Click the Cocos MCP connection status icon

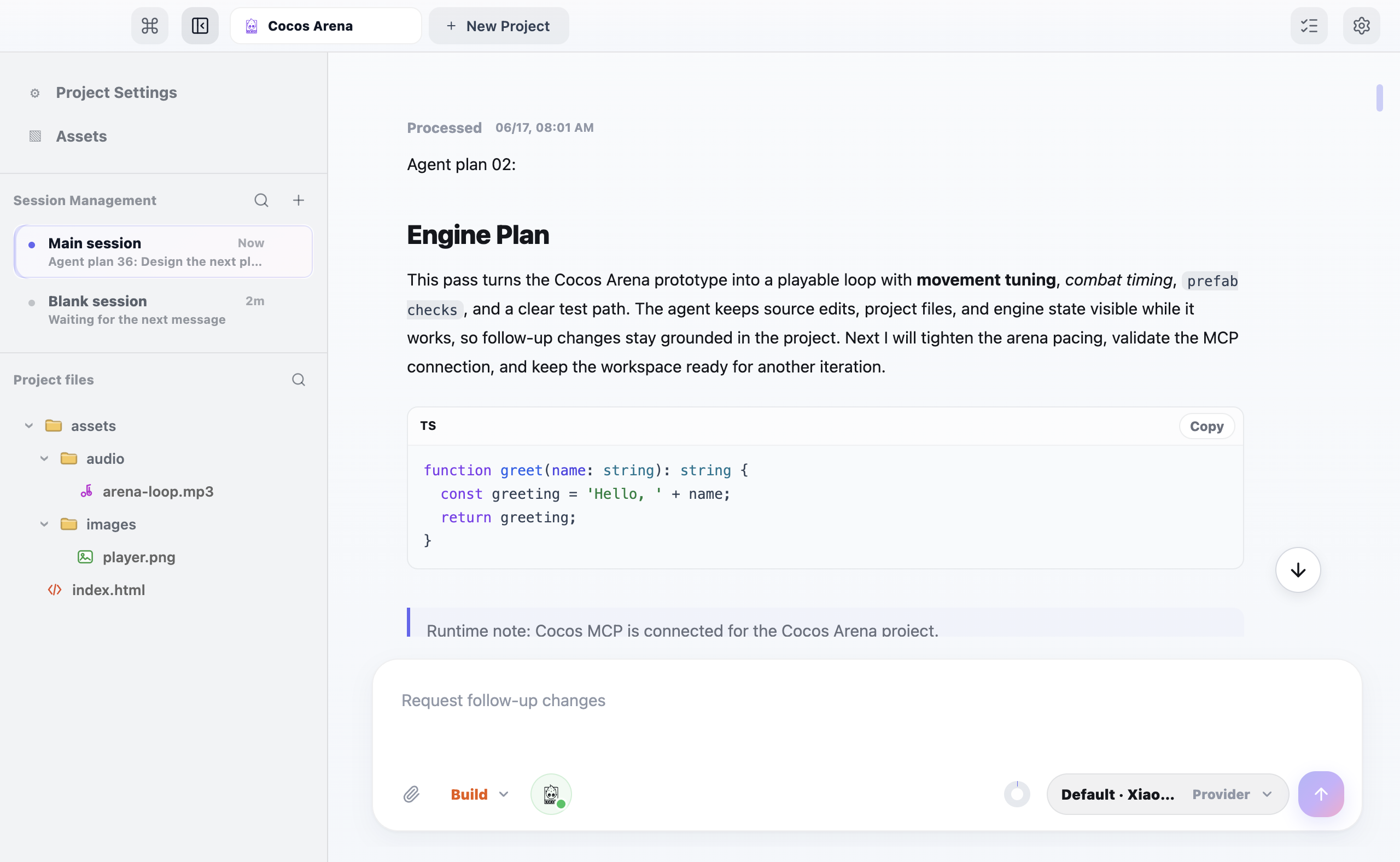pyautogui.click(x=551, y=794)
